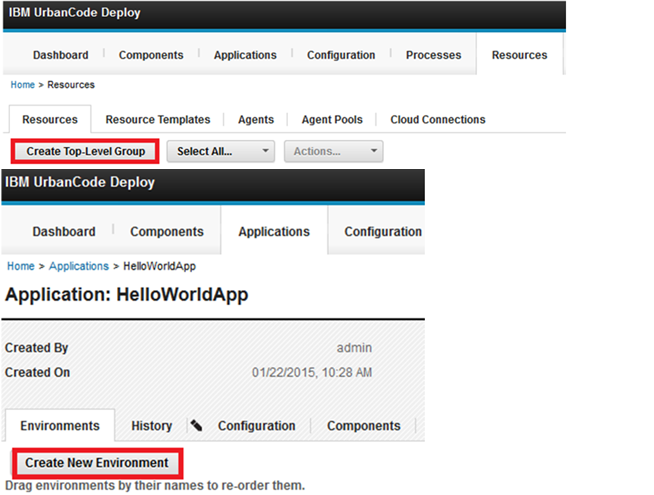Click the created date 01/22/2015, 10:28 AM
Viewport: 654px width, 495px height.
312,372
